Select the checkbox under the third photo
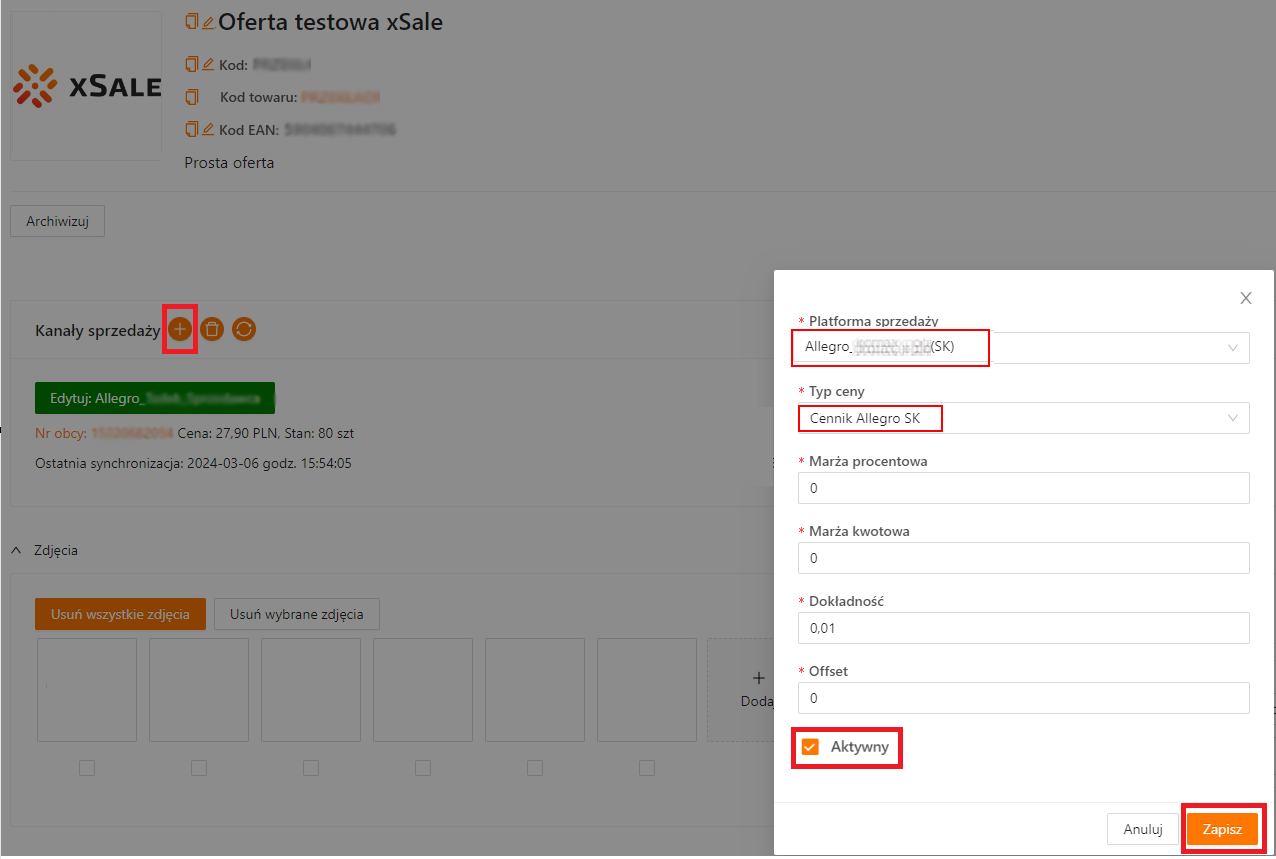This screenshot has width=1276, height=859. pos(311,768)
